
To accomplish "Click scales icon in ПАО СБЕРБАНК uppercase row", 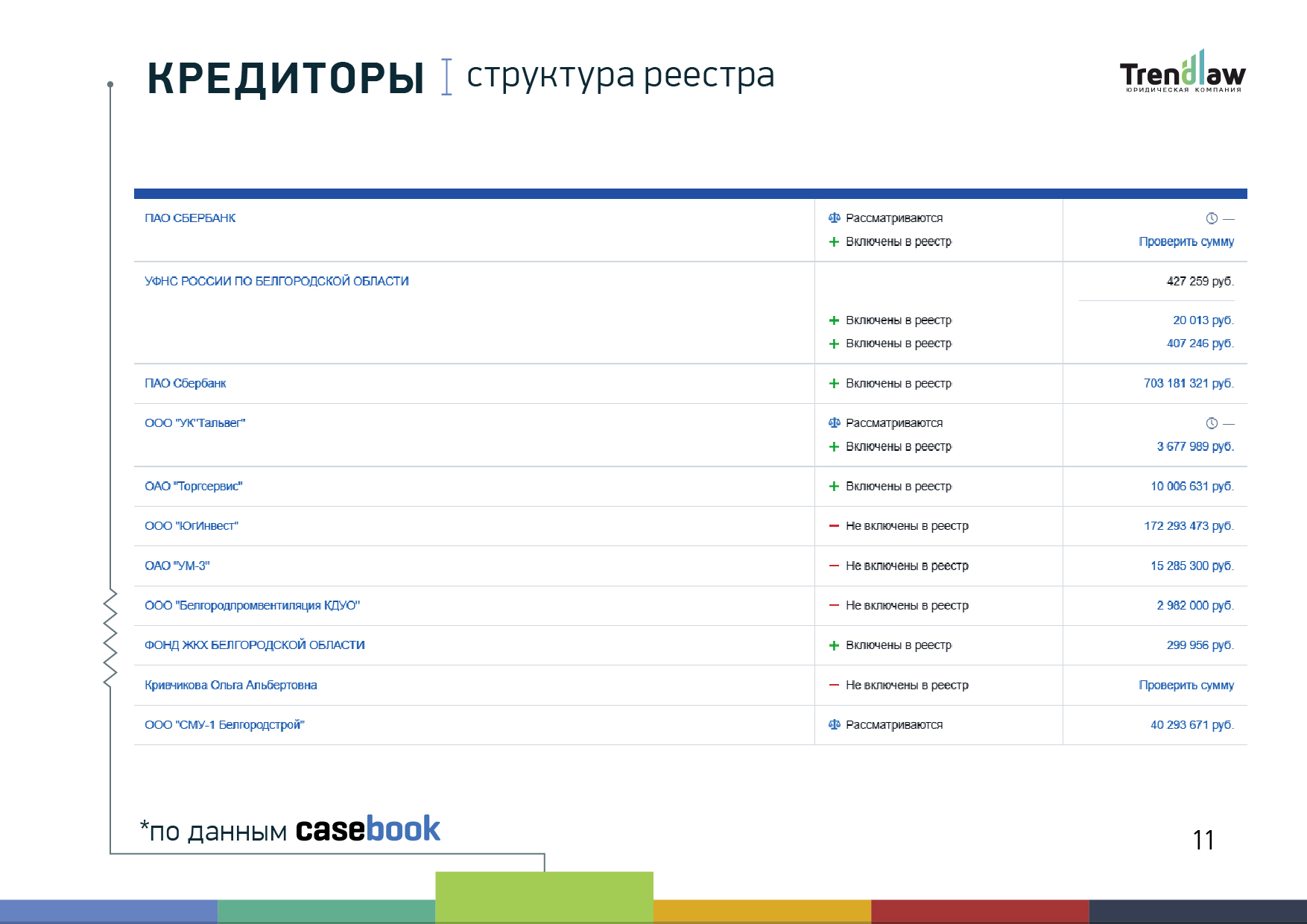I will point(835,218).
